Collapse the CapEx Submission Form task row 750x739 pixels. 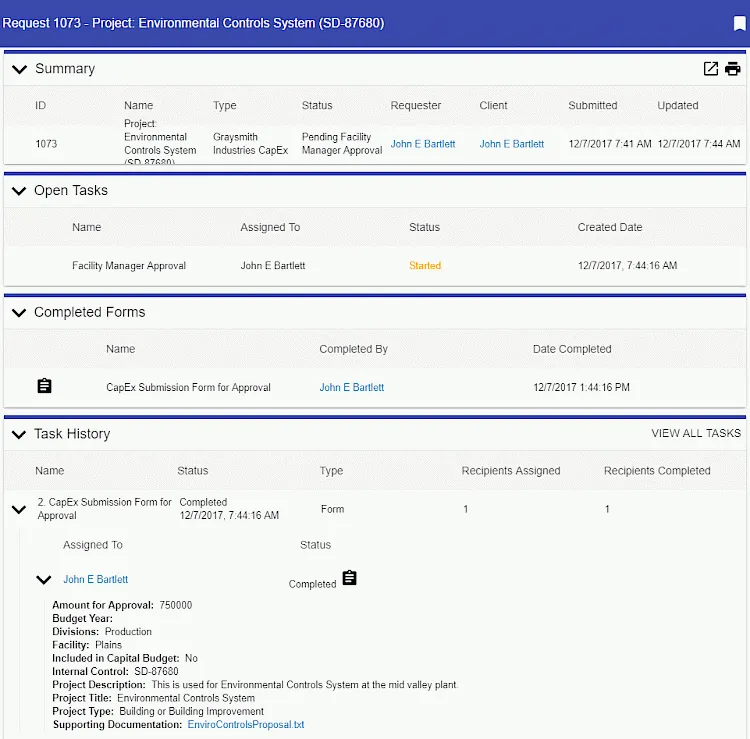[18, 509]
